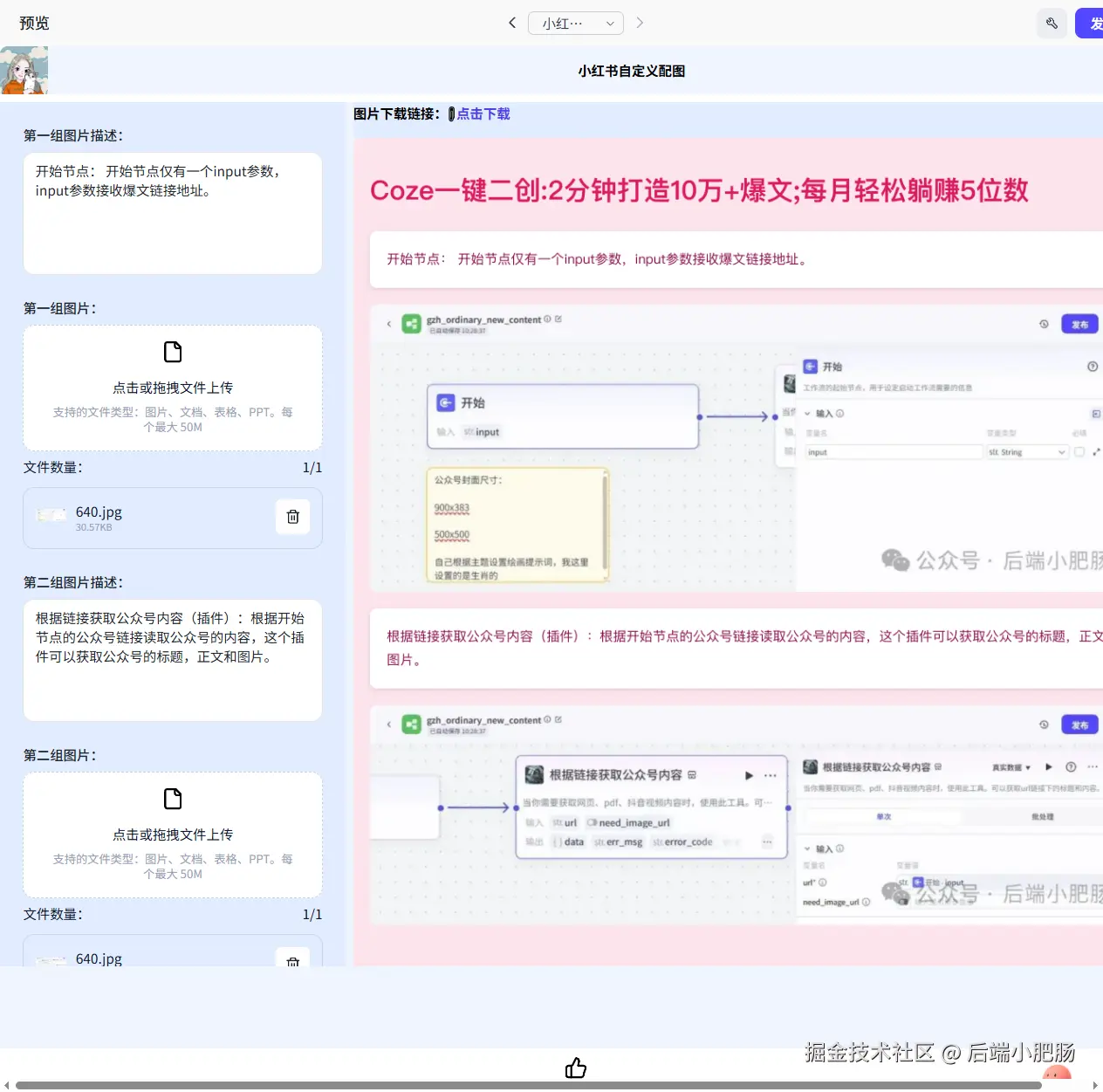Image resolution: width=1103 pixels, height=1092 pixels.
Task: Click the scrollbar right arrow
Action: (1095, 1085)
